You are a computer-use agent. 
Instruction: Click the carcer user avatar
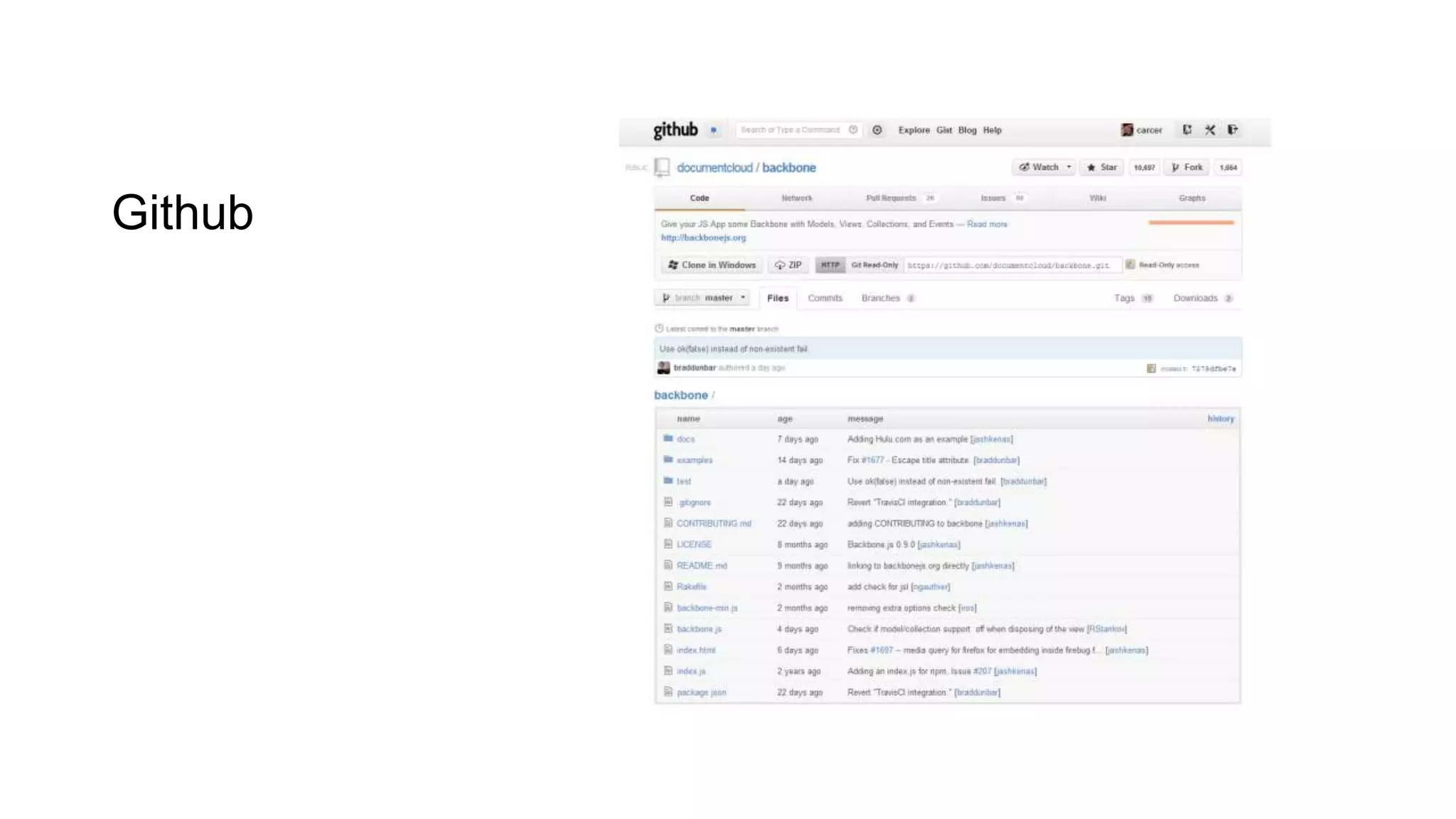tap(1127, 130)
